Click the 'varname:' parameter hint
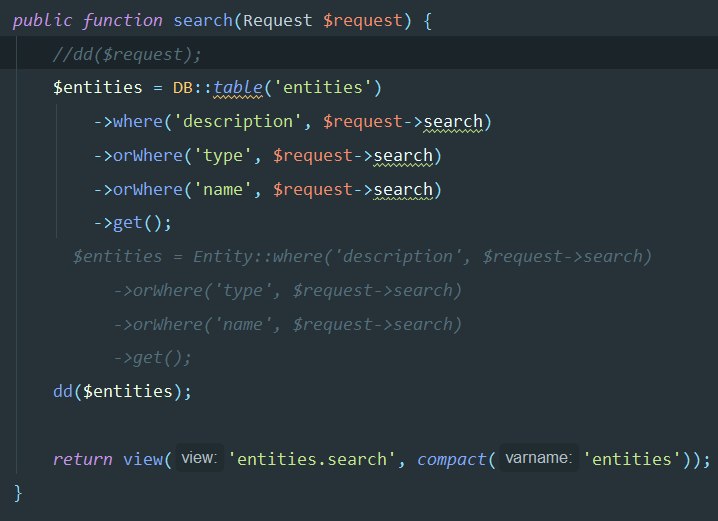 (x=539, y=458)
